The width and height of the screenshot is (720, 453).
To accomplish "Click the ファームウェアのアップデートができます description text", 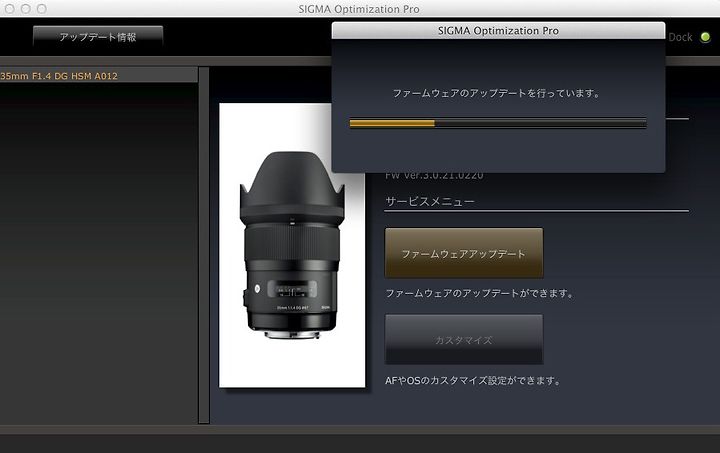I will tap(480, 293).
